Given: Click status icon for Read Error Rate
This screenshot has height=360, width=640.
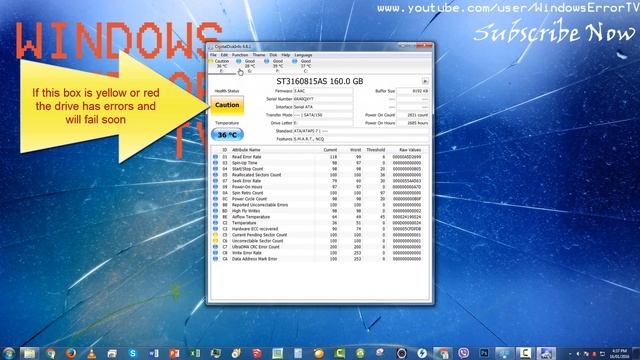Looking at the screenshot, I should (x=215, y=157).
